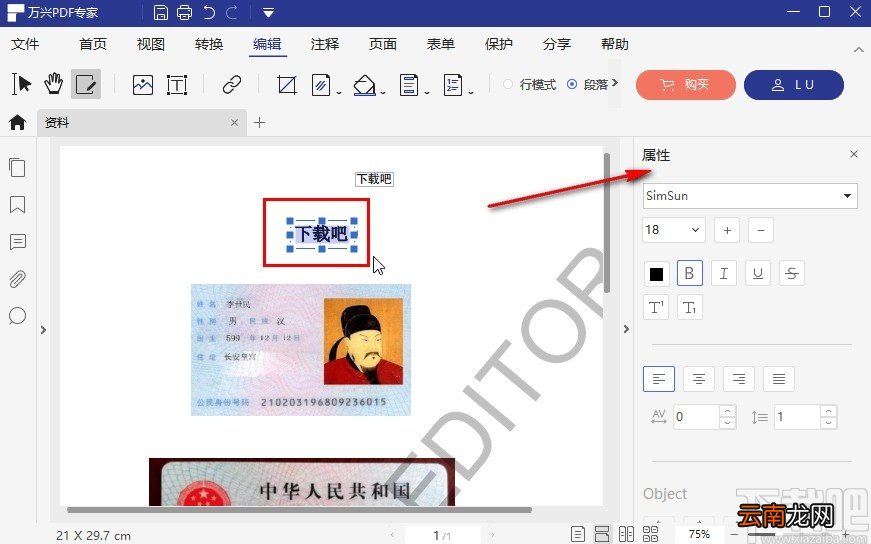Image resolution: width=871 pixels, height=544 pixels.
Task: Undo the last action
Action: click(209, 12)
